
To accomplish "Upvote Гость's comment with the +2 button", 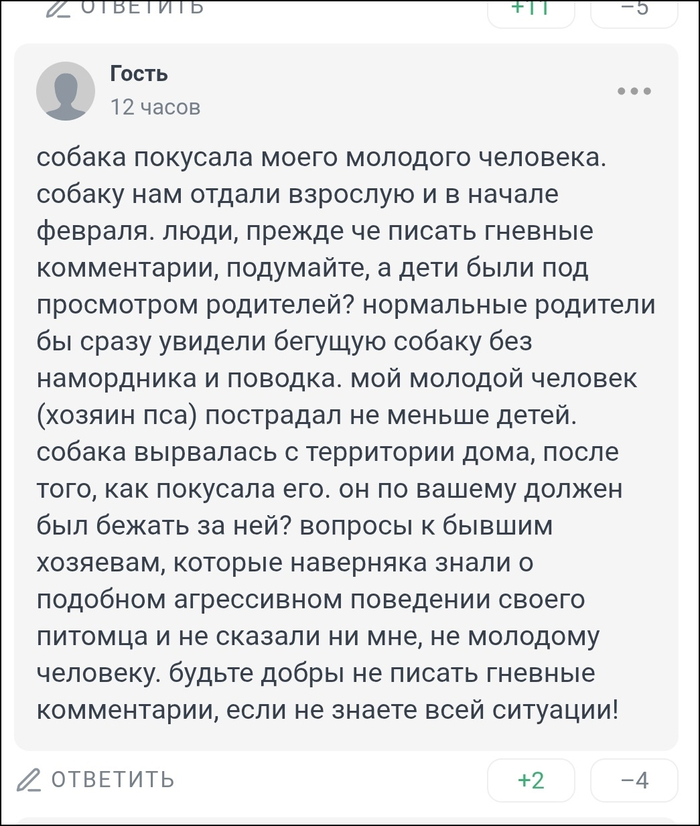I will click(x=531, y=780).
